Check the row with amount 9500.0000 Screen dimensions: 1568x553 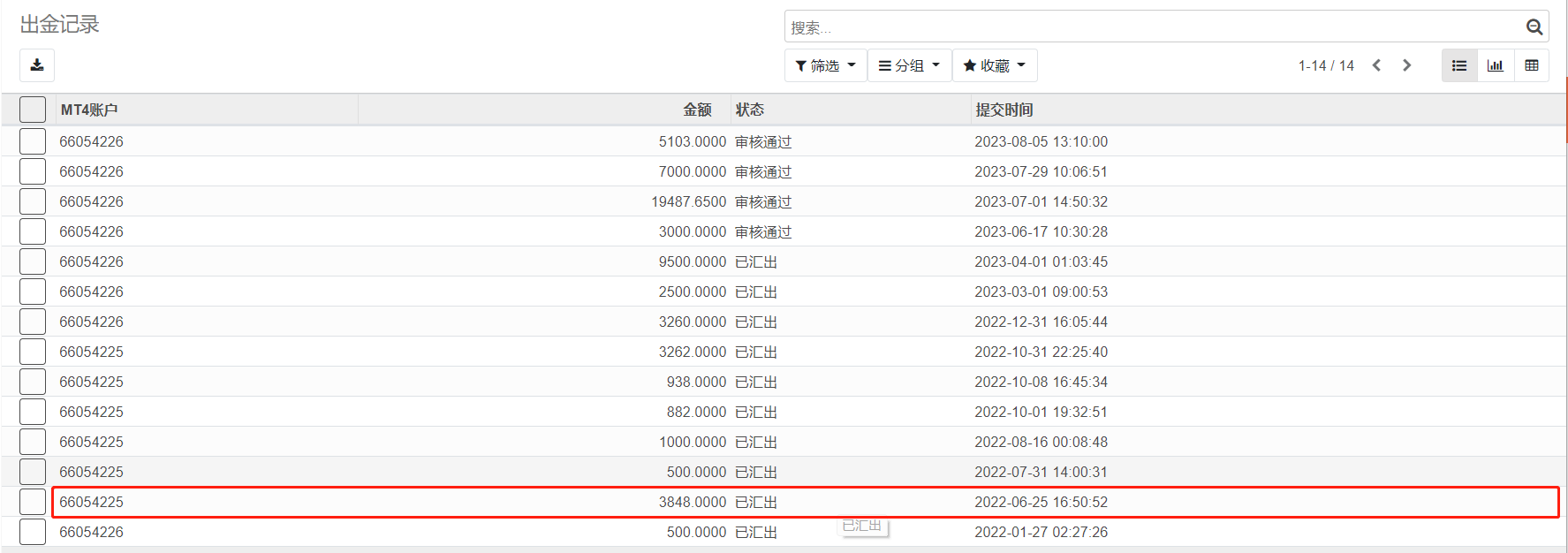33,261
